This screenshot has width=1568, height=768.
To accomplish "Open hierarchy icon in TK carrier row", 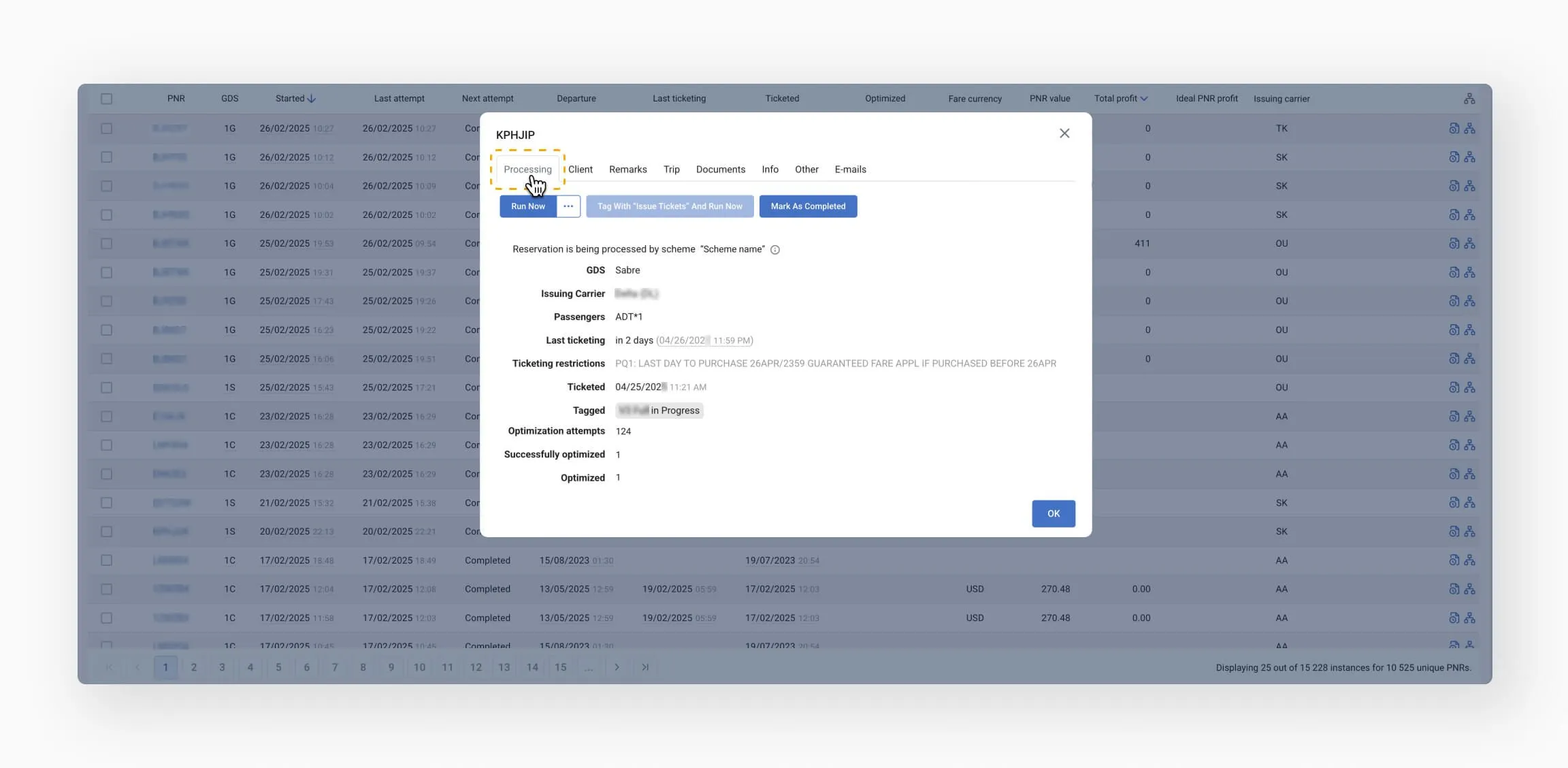I will (1470, 129).
